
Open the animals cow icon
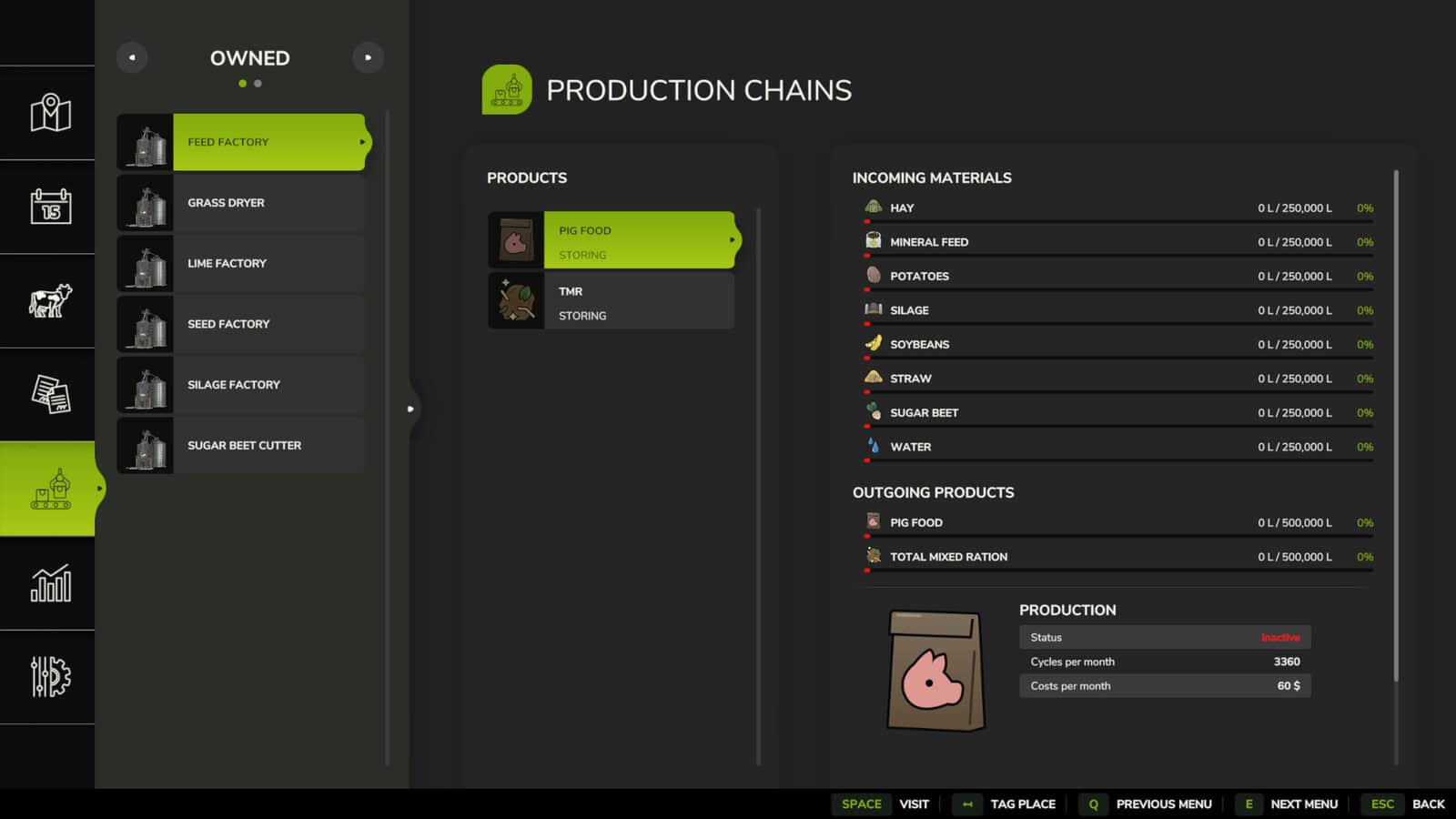pyautogui.click(x=50, y=300)
